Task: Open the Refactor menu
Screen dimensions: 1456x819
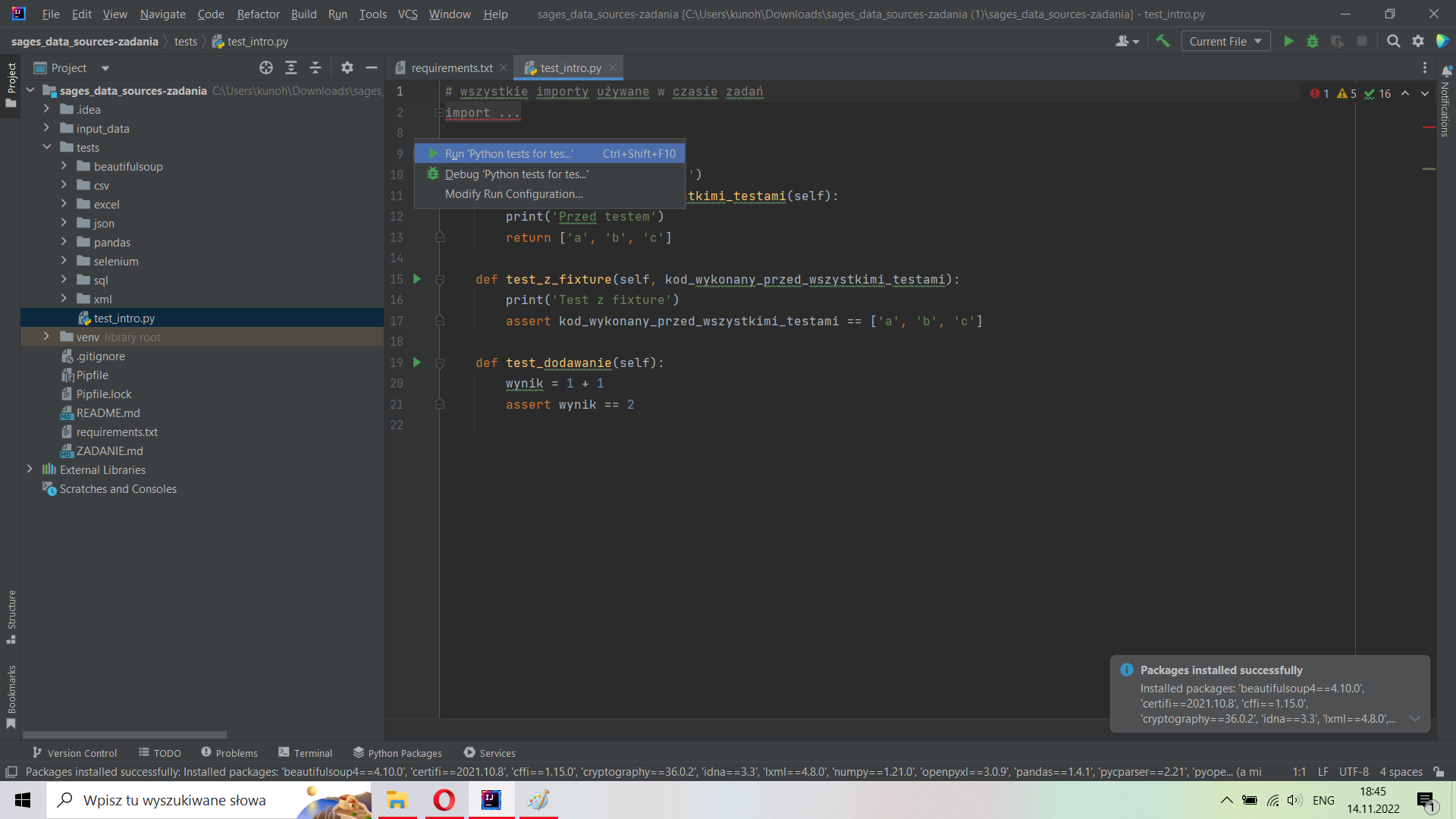Action: click(x=258, y=14)
